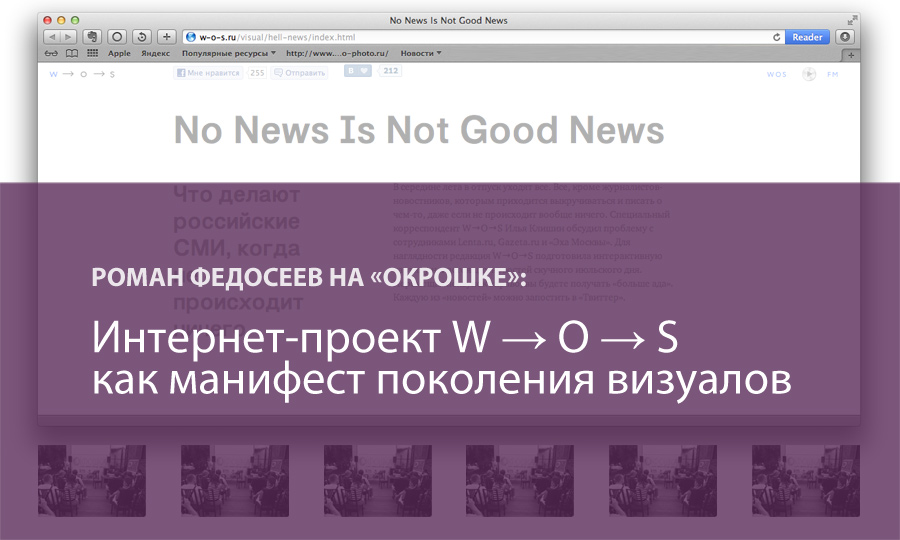The image size is (900, 540).
Task: Click the VK like count 212
Action: 391,71
